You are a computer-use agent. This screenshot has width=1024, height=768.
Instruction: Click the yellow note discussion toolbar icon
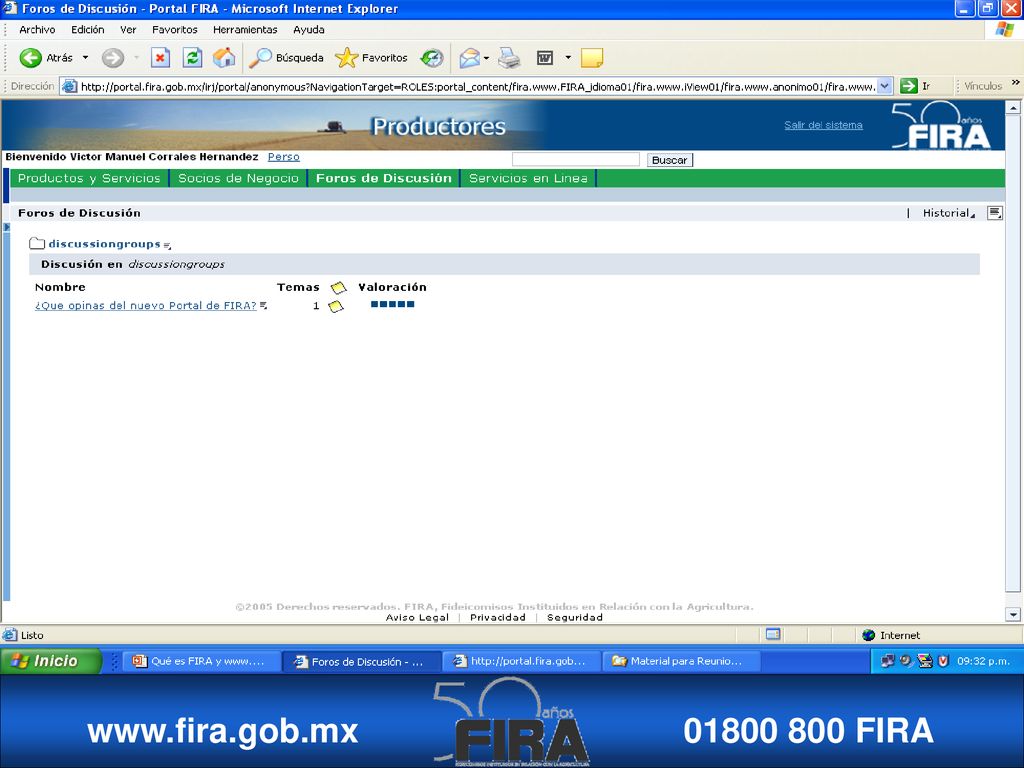pos(592,58)
